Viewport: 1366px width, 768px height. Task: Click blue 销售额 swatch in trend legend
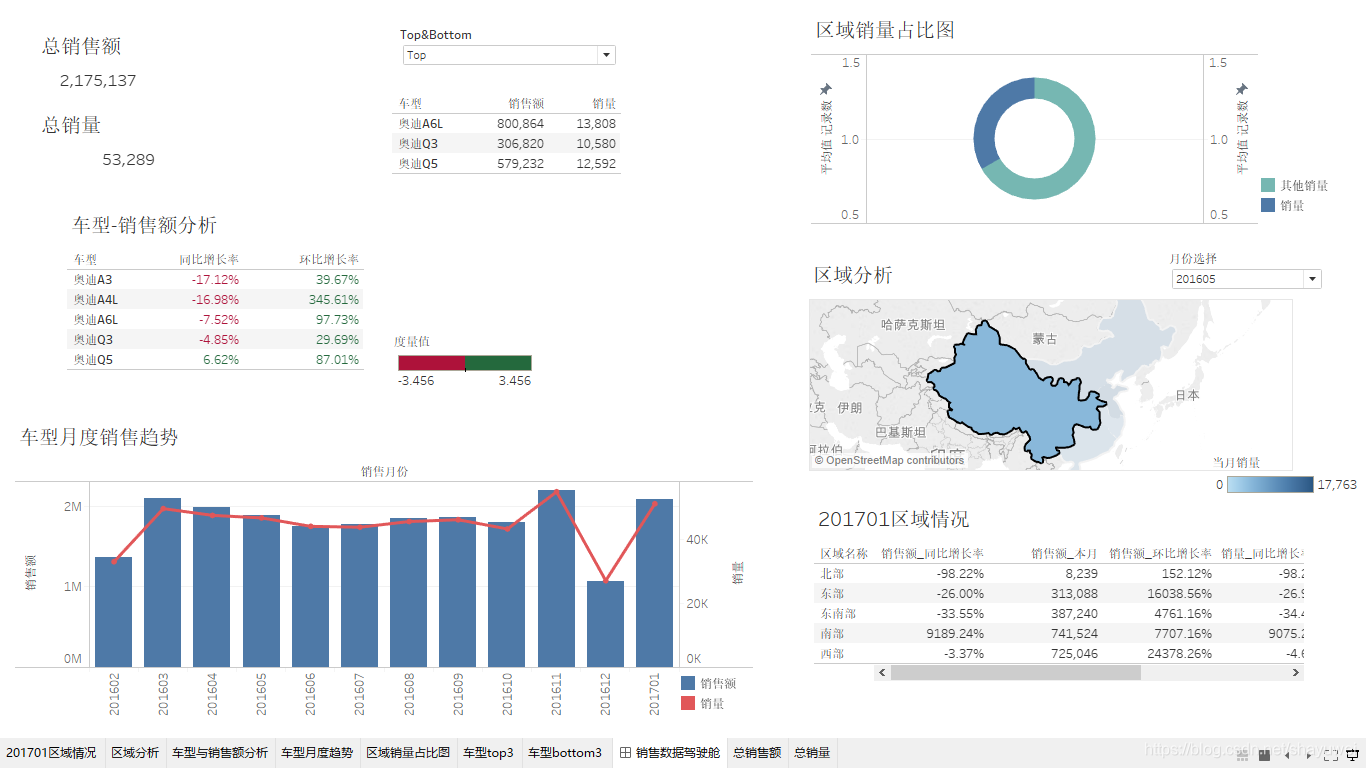[688, 683]
